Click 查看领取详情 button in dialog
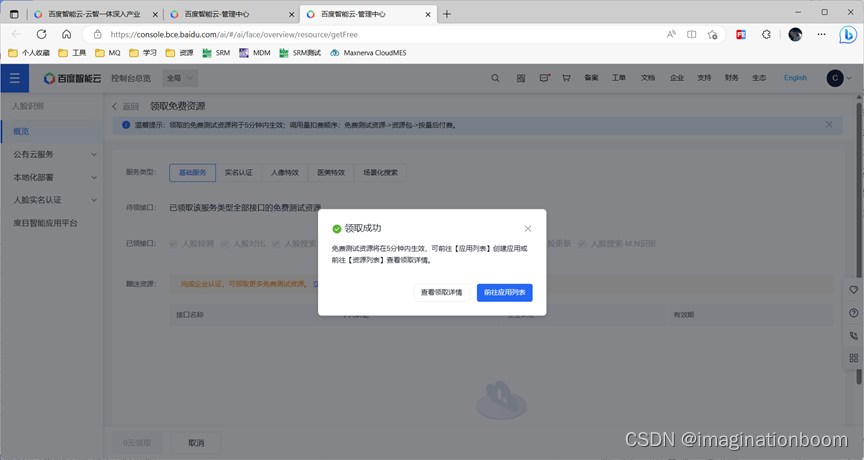Screen dimensions: 864x460 click(x=441, y=293)
